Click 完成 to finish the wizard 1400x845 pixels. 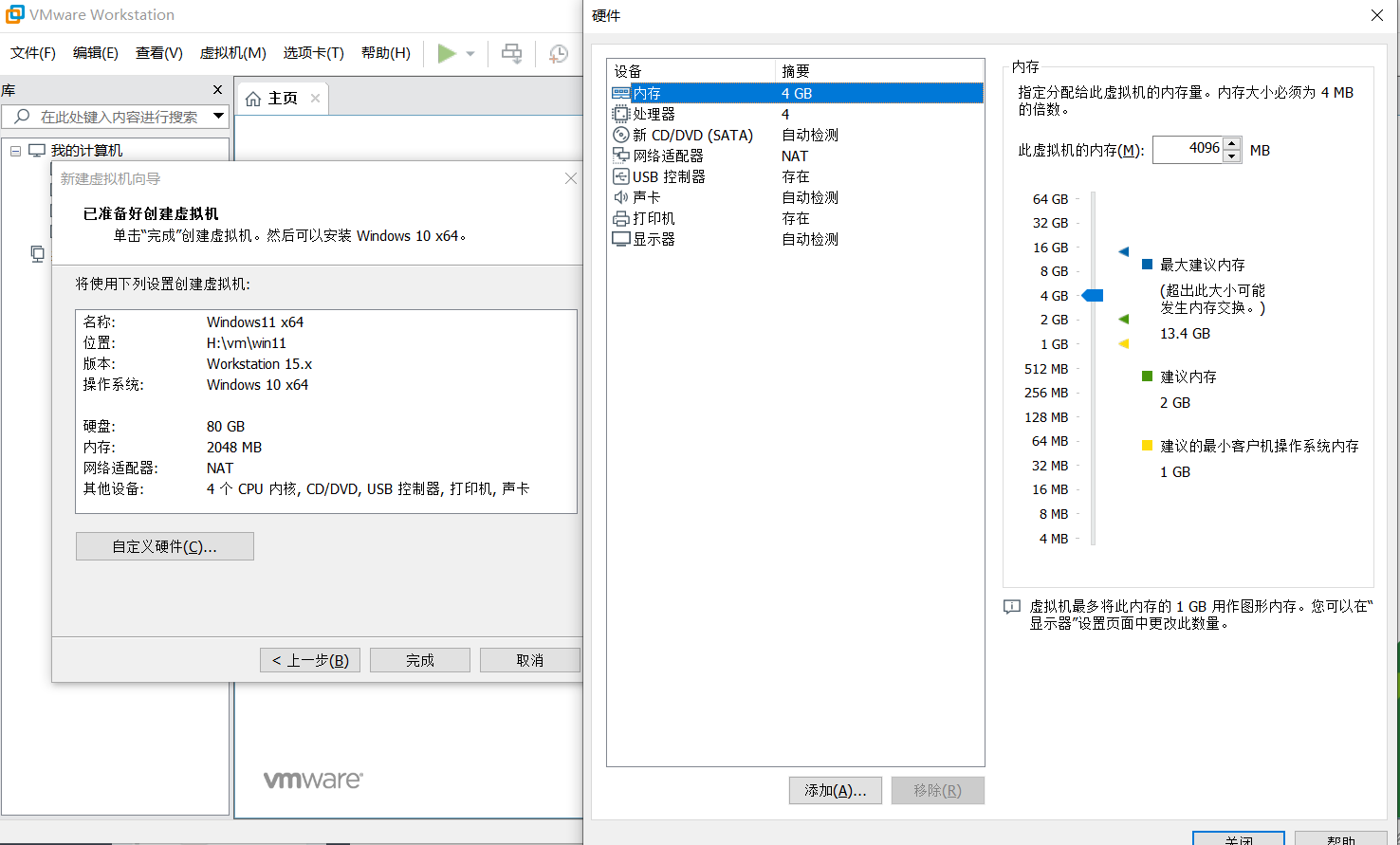coord(420,660)
